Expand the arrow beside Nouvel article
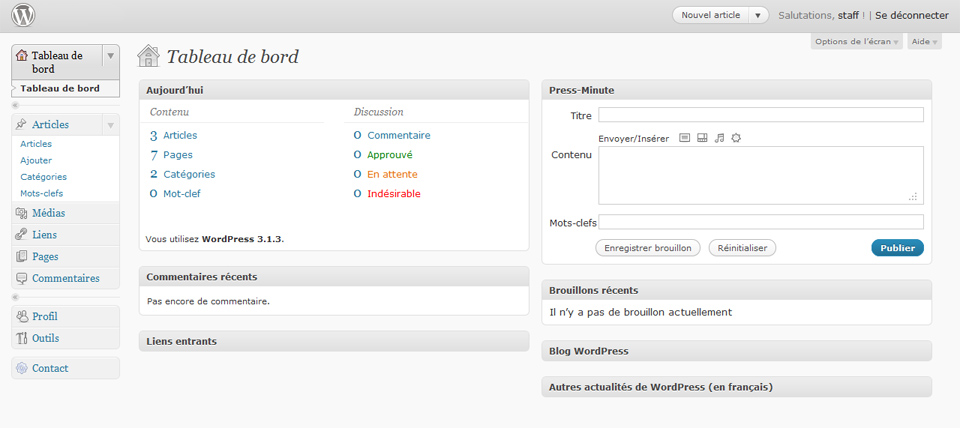This screenshot has width=960, height=428. (758, 15)
